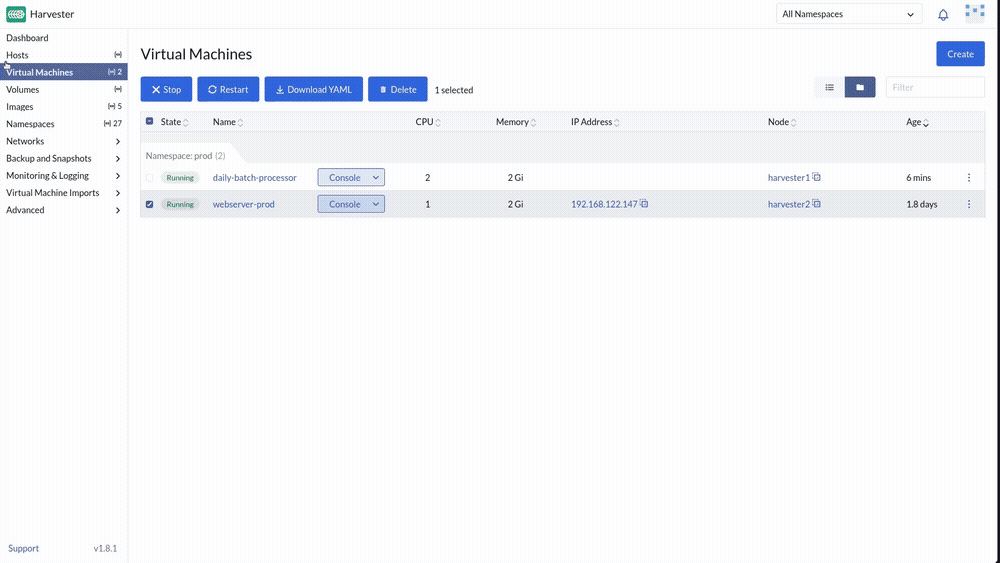
Task: Open Console dropdown arrow for daily-batch-processor
Action: (x=376, y=177)
